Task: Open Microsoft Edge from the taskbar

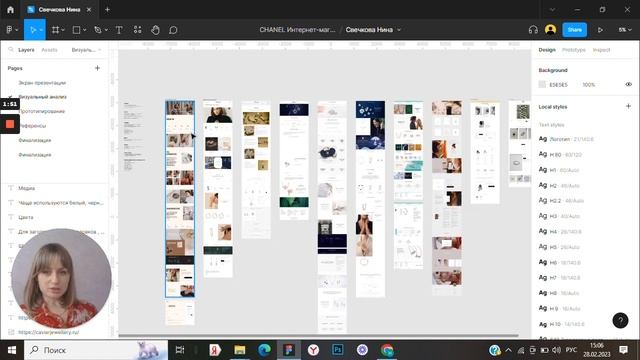Action: [x=264, y=350]
